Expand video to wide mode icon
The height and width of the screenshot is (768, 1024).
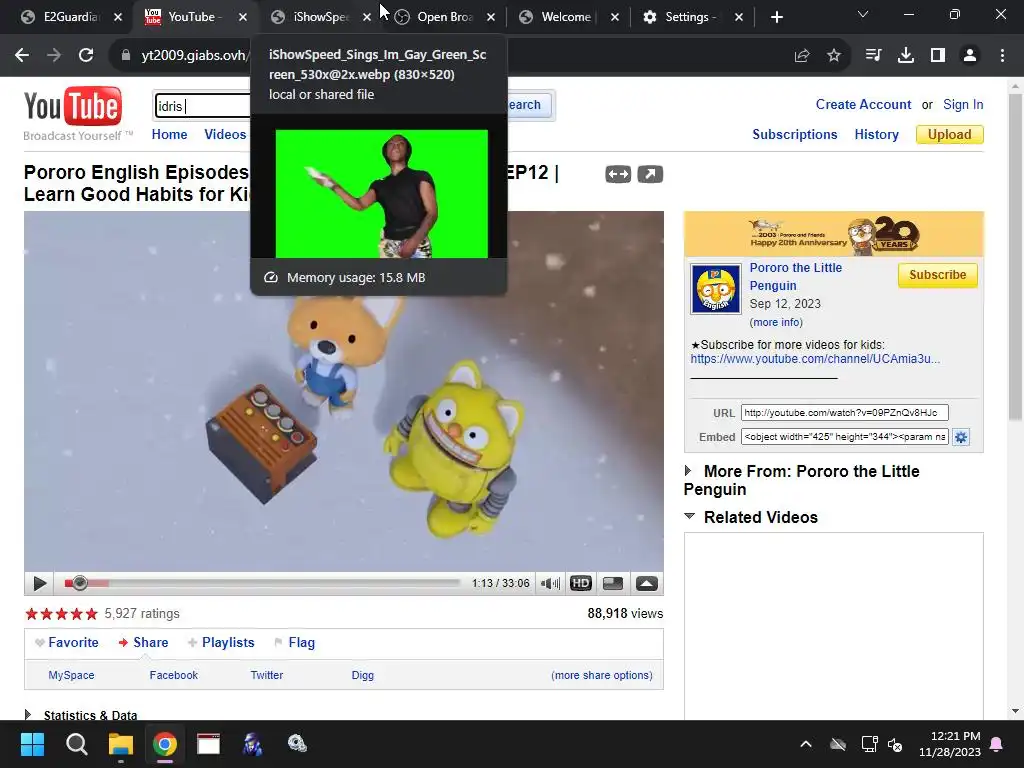618,174
